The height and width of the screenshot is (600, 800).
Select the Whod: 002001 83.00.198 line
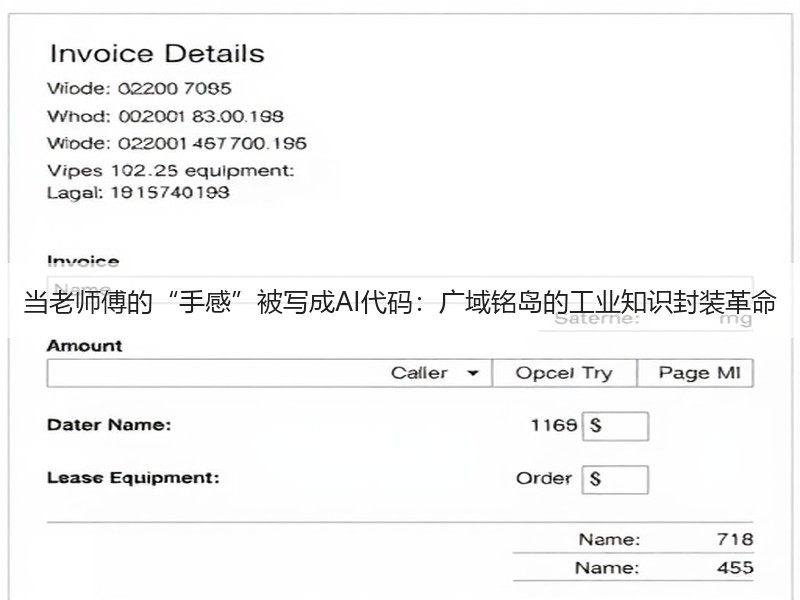pyautogui.click(x=165, y=116)
